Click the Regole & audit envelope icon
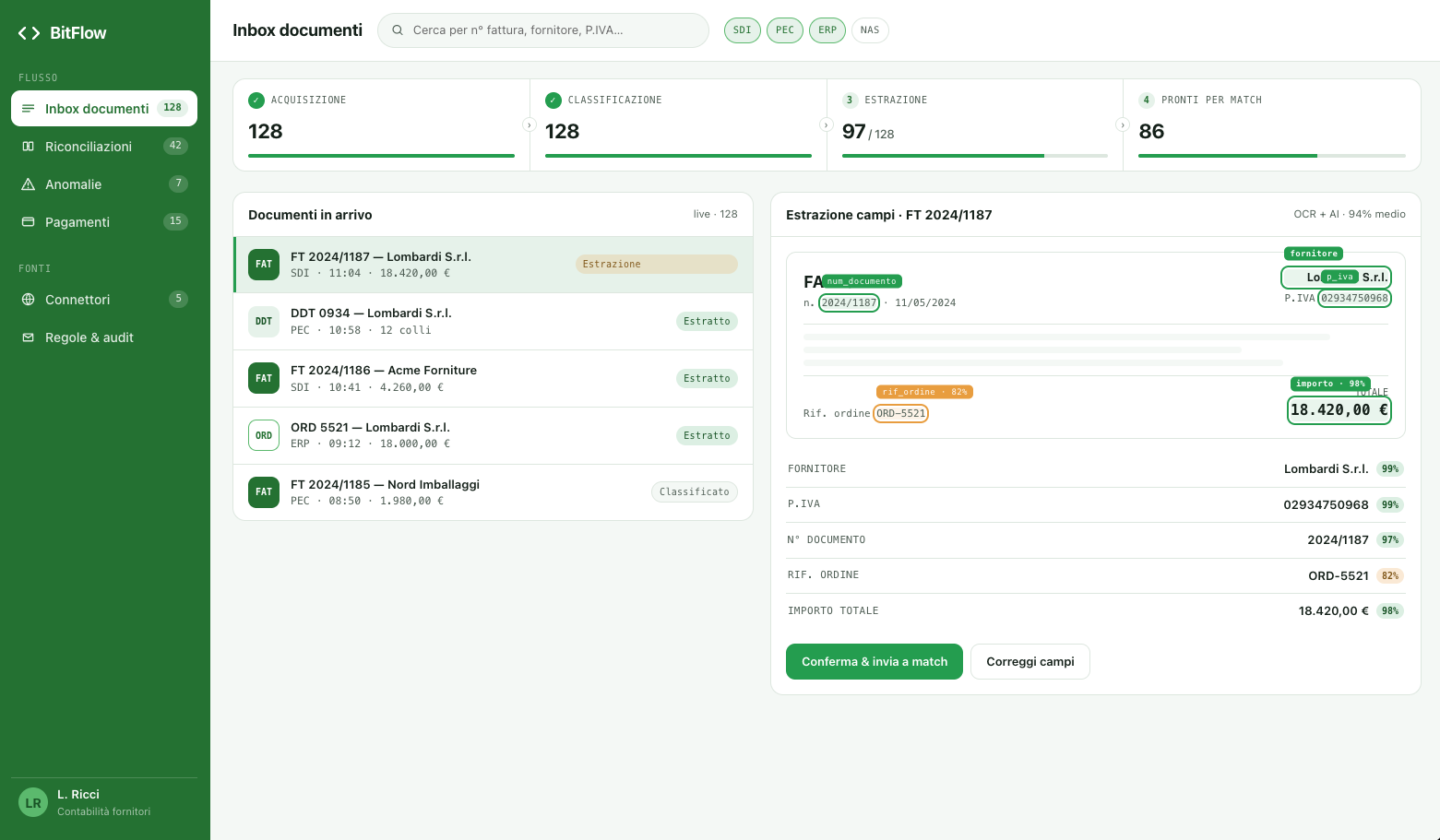 pos(29,337)
